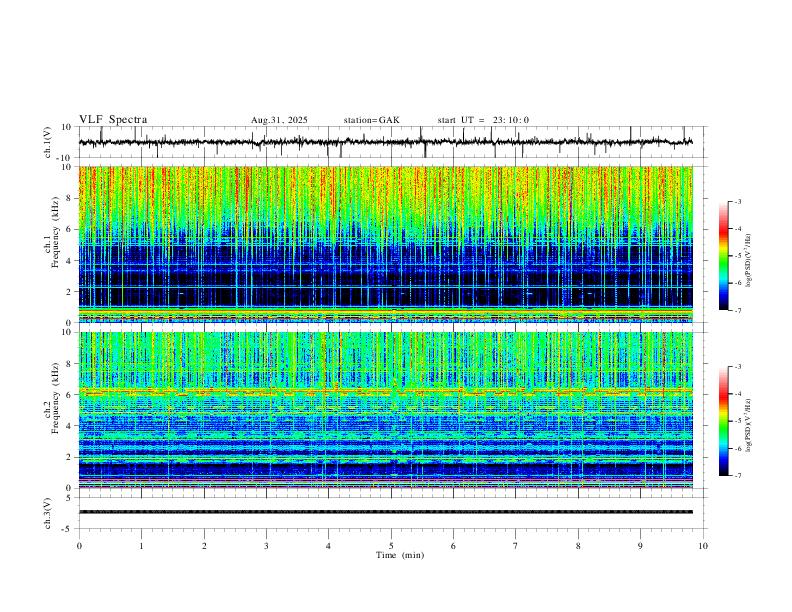Click the ch.3 flat signal trace
792x612 pixels.
[x=385, y=512]
